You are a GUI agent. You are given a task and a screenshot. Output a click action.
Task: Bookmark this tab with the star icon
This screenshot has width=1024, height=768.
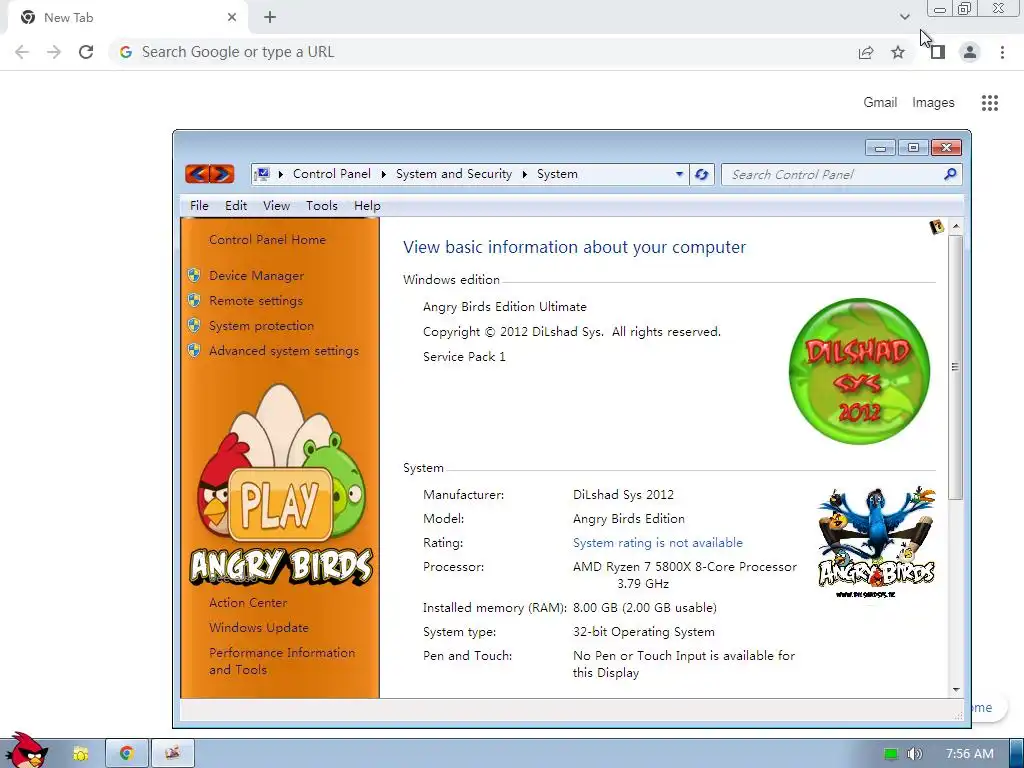point(898,52)
